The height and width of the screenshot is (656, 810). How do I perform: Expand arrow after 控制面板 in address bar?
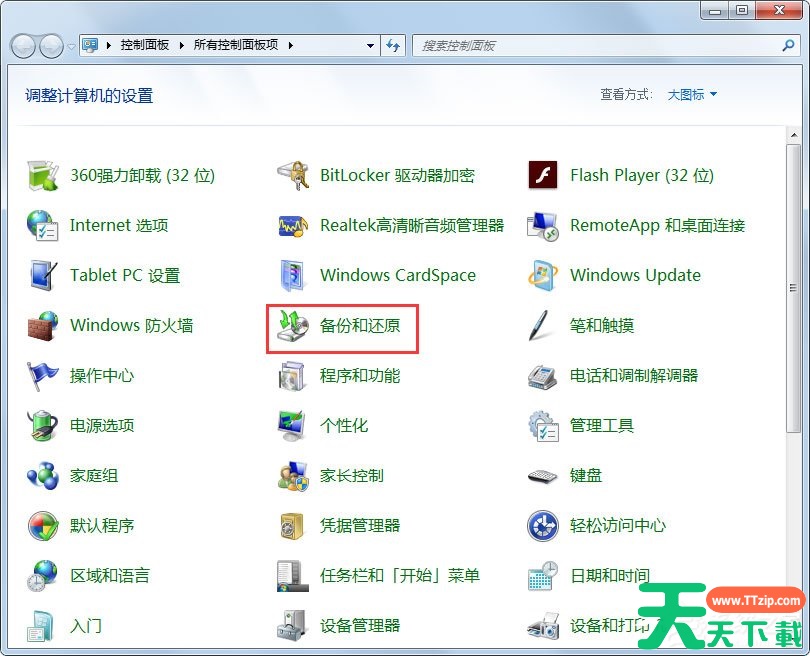click(x=181, y=45)
